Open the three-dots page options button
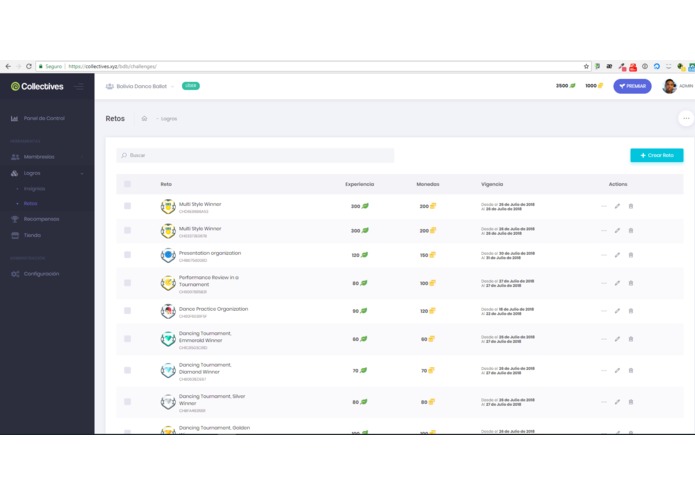The width and height of the screenshot is (695, 494). coord(686,118)
